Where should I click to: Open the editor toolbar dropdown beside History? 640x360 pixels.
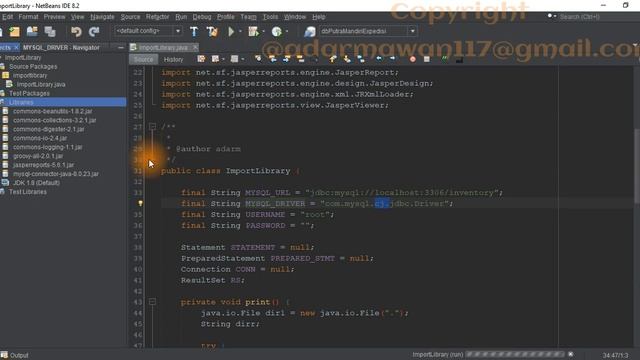tap(223, 60)
